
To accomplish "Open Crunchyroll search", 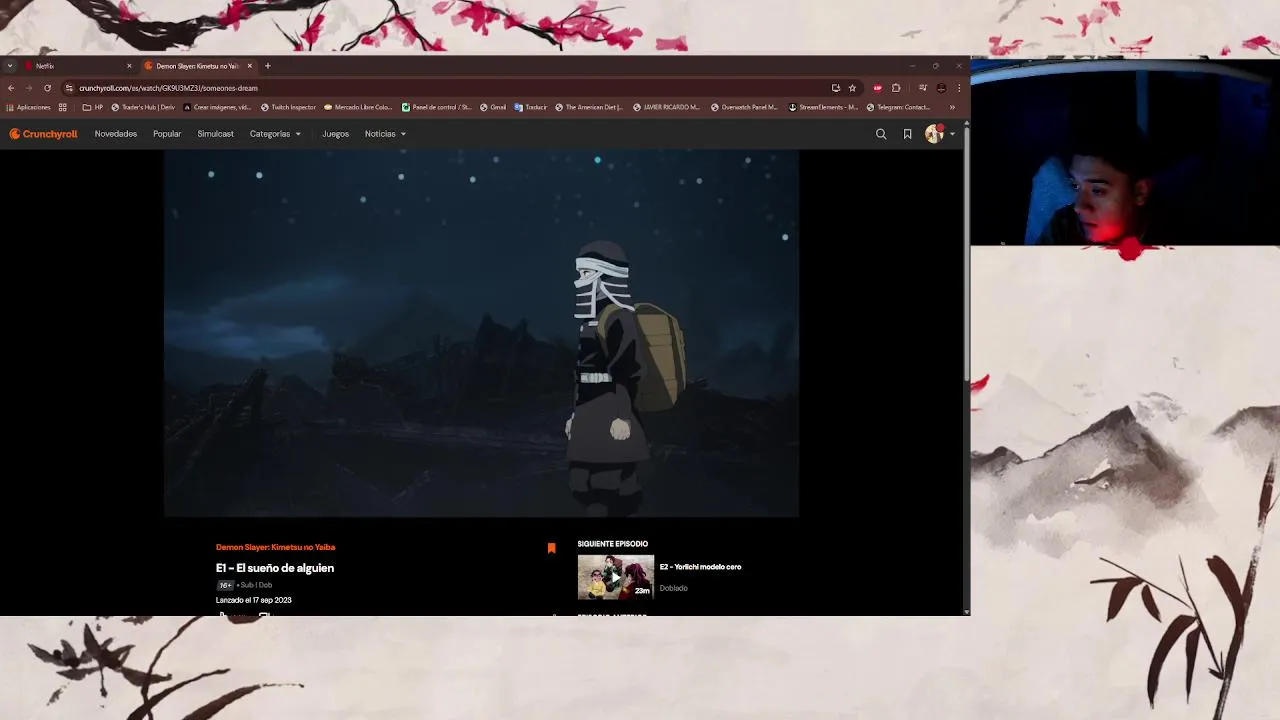I will [x=881, y=134].
